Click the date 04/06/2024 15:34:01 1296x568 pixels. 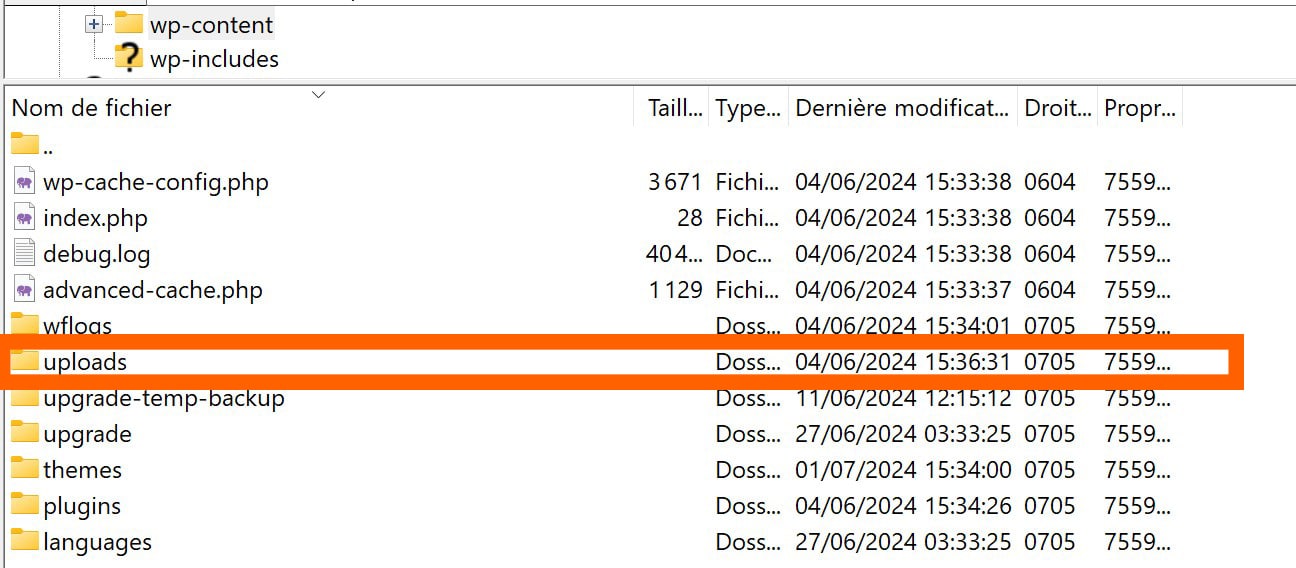pyautogui.click(x=902, y=326)
